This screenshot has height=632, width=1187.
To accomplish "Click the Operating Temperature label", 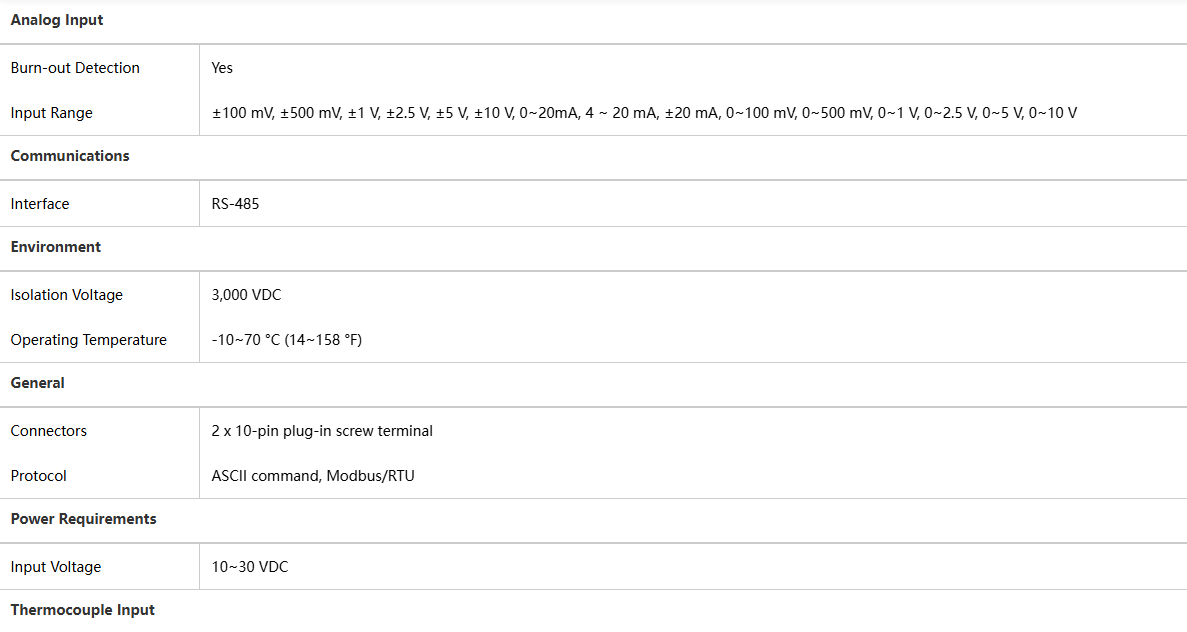I will (89, 340).
